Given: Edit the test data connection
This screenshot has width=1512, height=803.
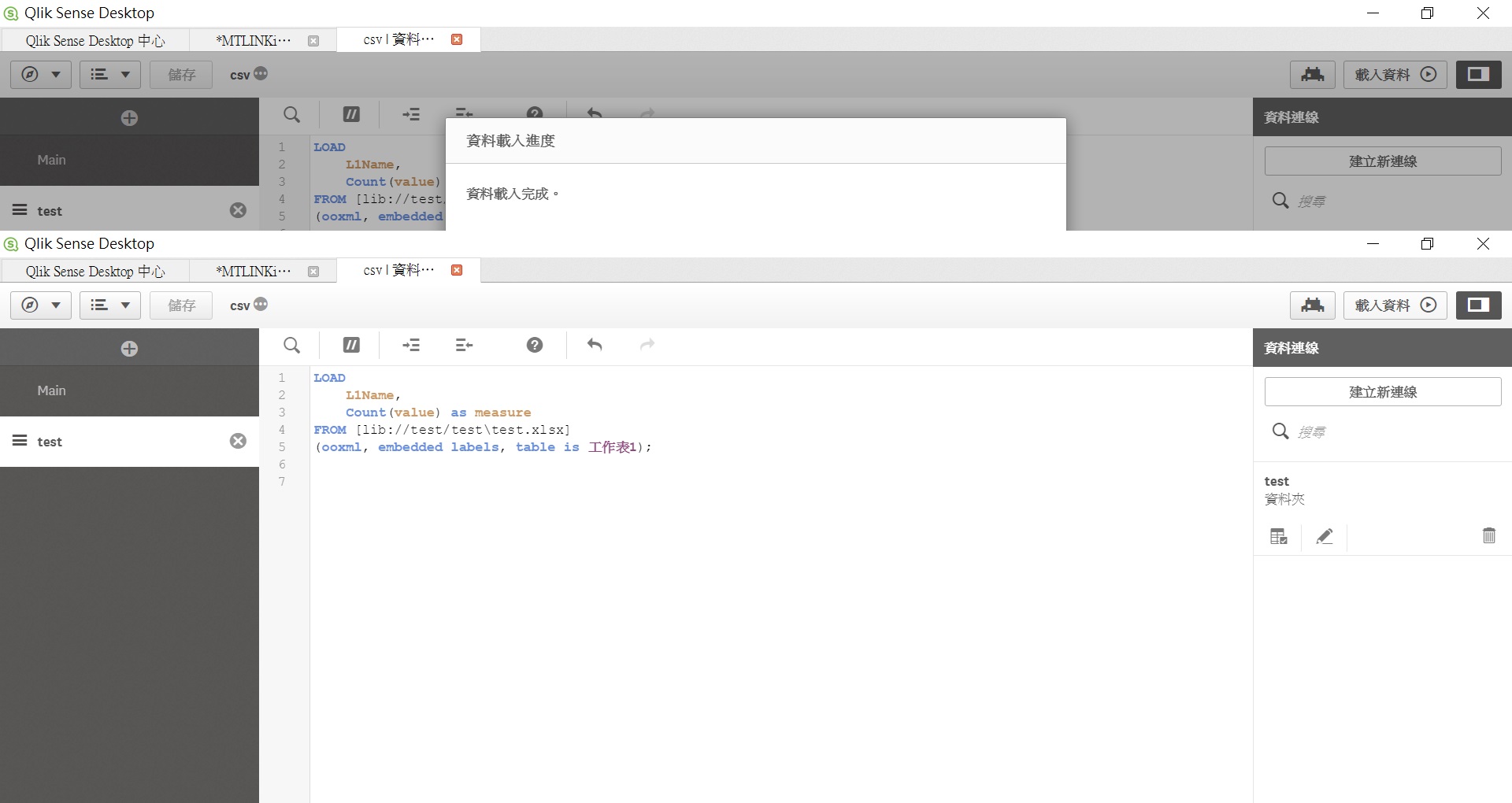Looking at the screenshot, I should (1325, 536).
